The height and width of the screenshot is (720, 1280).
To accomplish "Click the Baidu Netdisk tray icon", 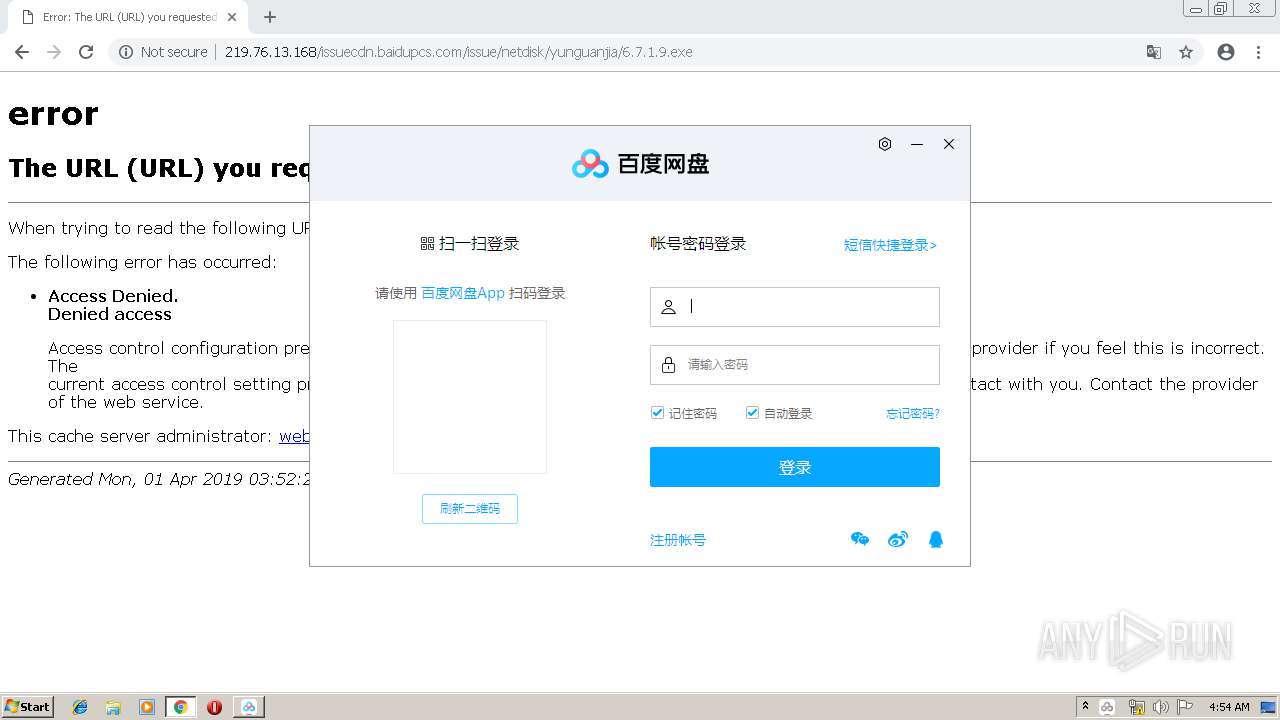I will pyautogui.click(x=1108, y=707).
